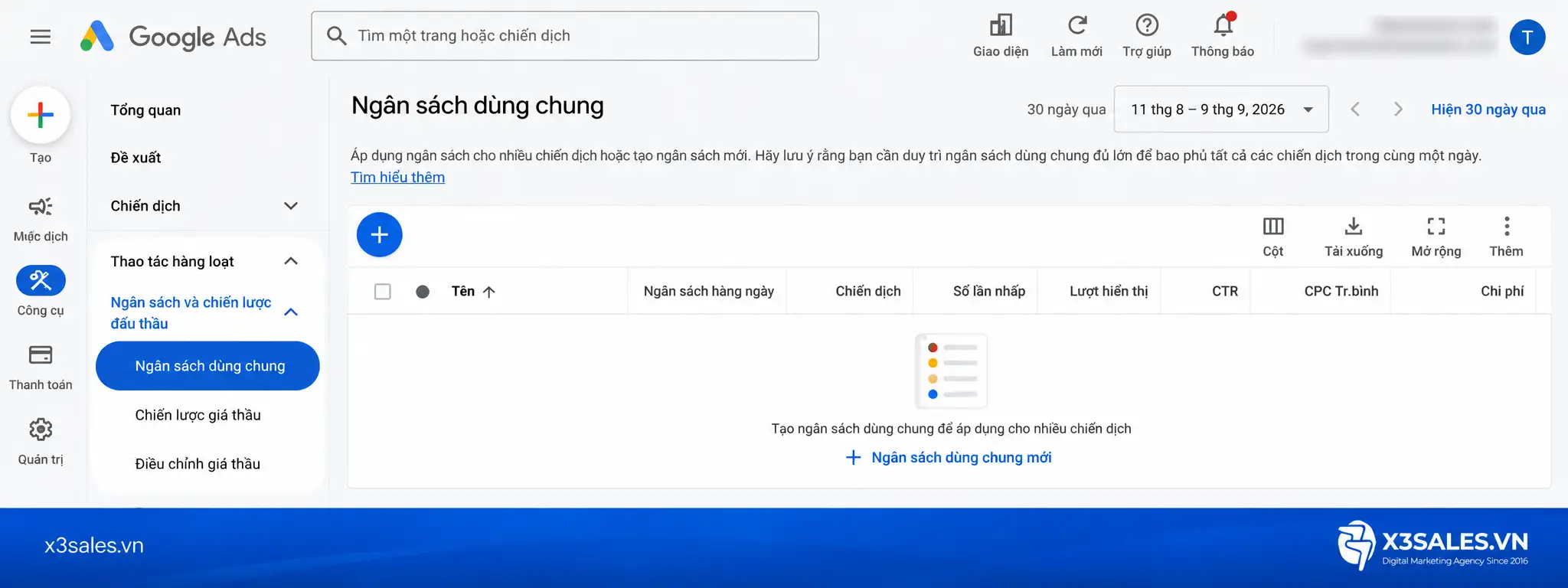Open Điều chỉnh giá thầu page
The width and height of the screenshot is (1568, 588).
198,464
